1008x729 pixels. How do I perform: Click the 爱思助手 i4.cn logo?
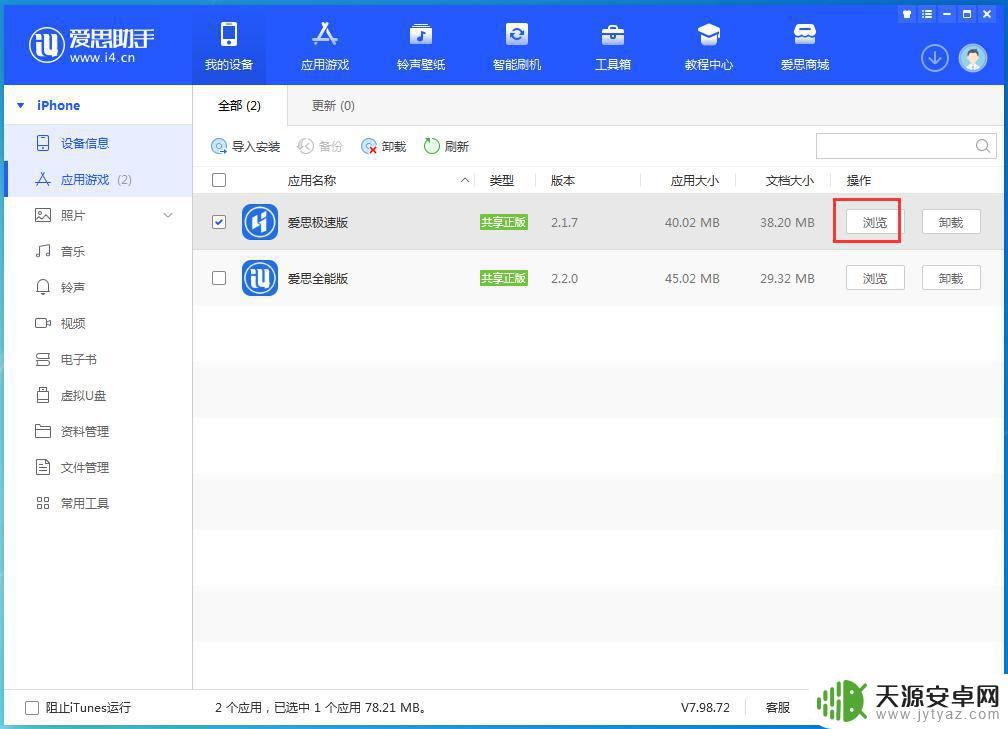pos(91,45)
